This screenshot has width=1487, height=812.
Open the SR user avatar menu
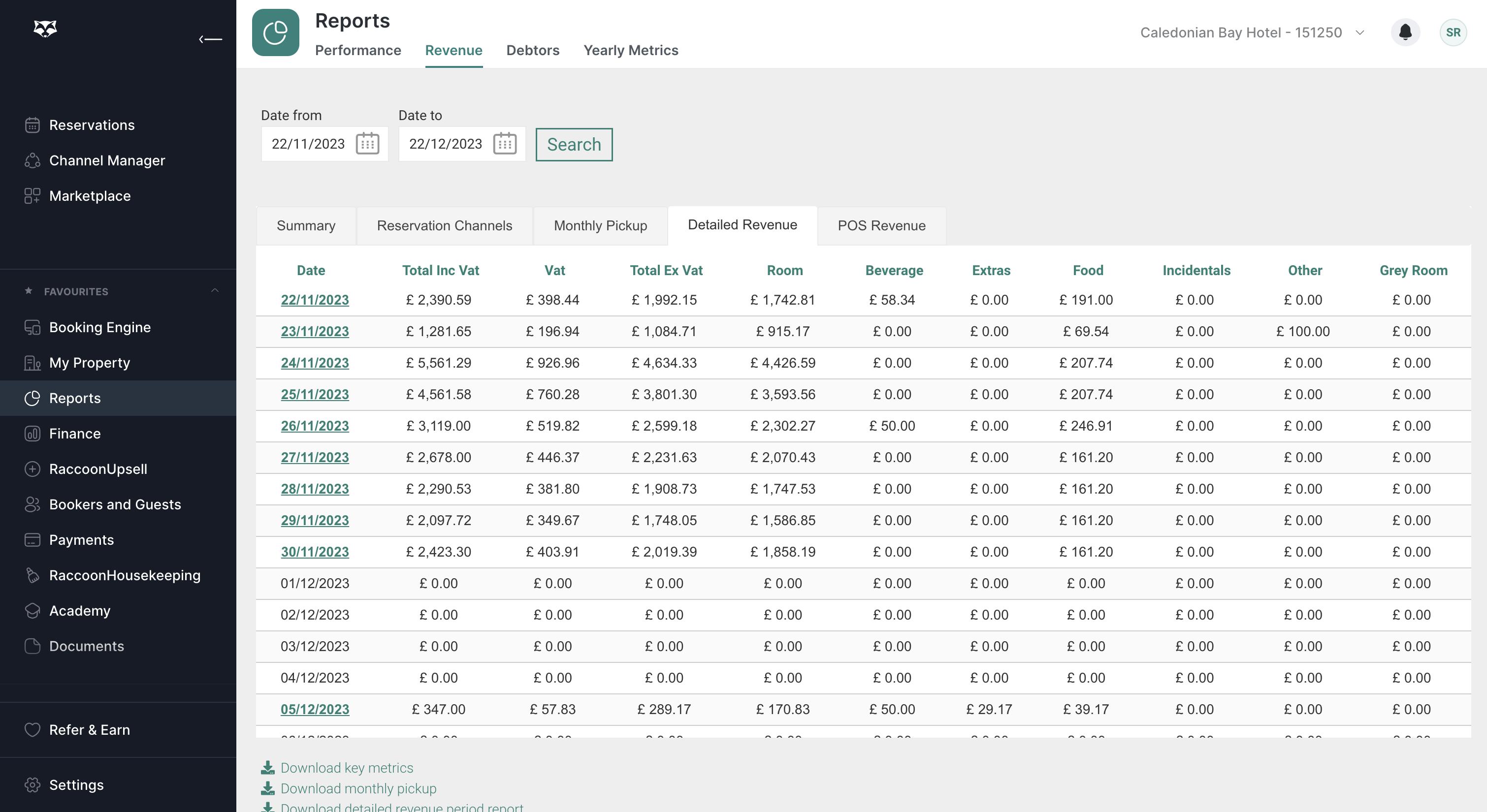click(x=1453, y=32)
